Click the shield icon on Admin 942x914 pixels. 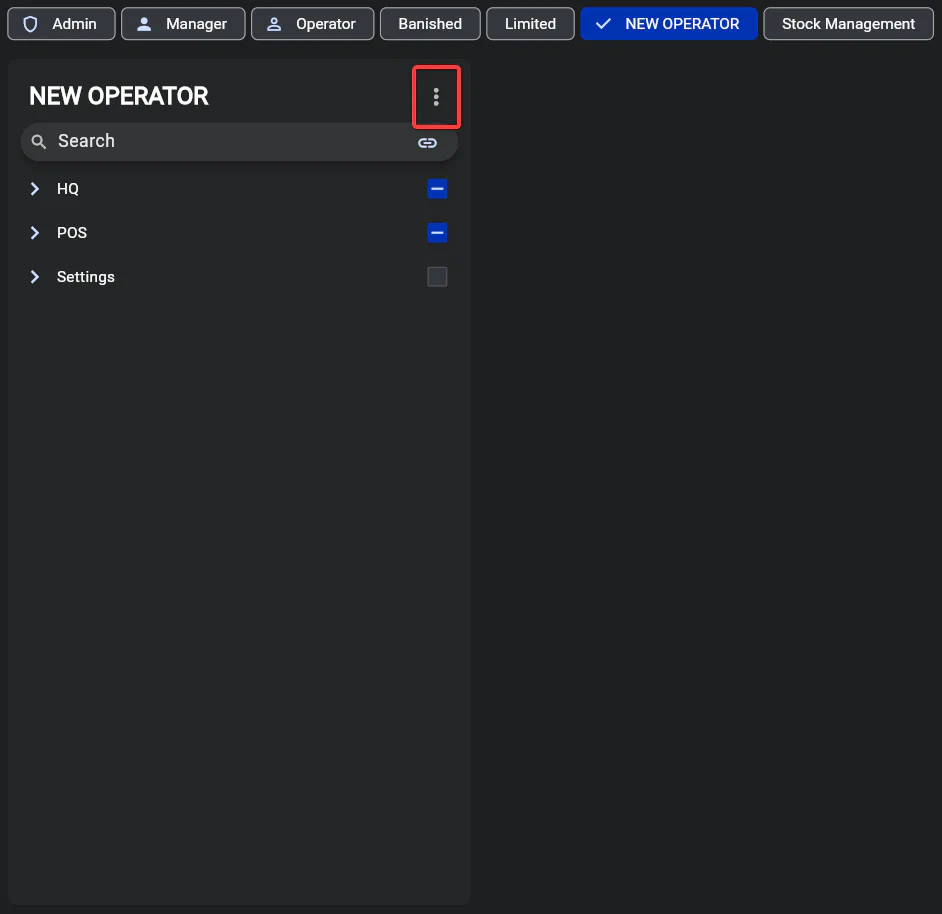(30, 24)
